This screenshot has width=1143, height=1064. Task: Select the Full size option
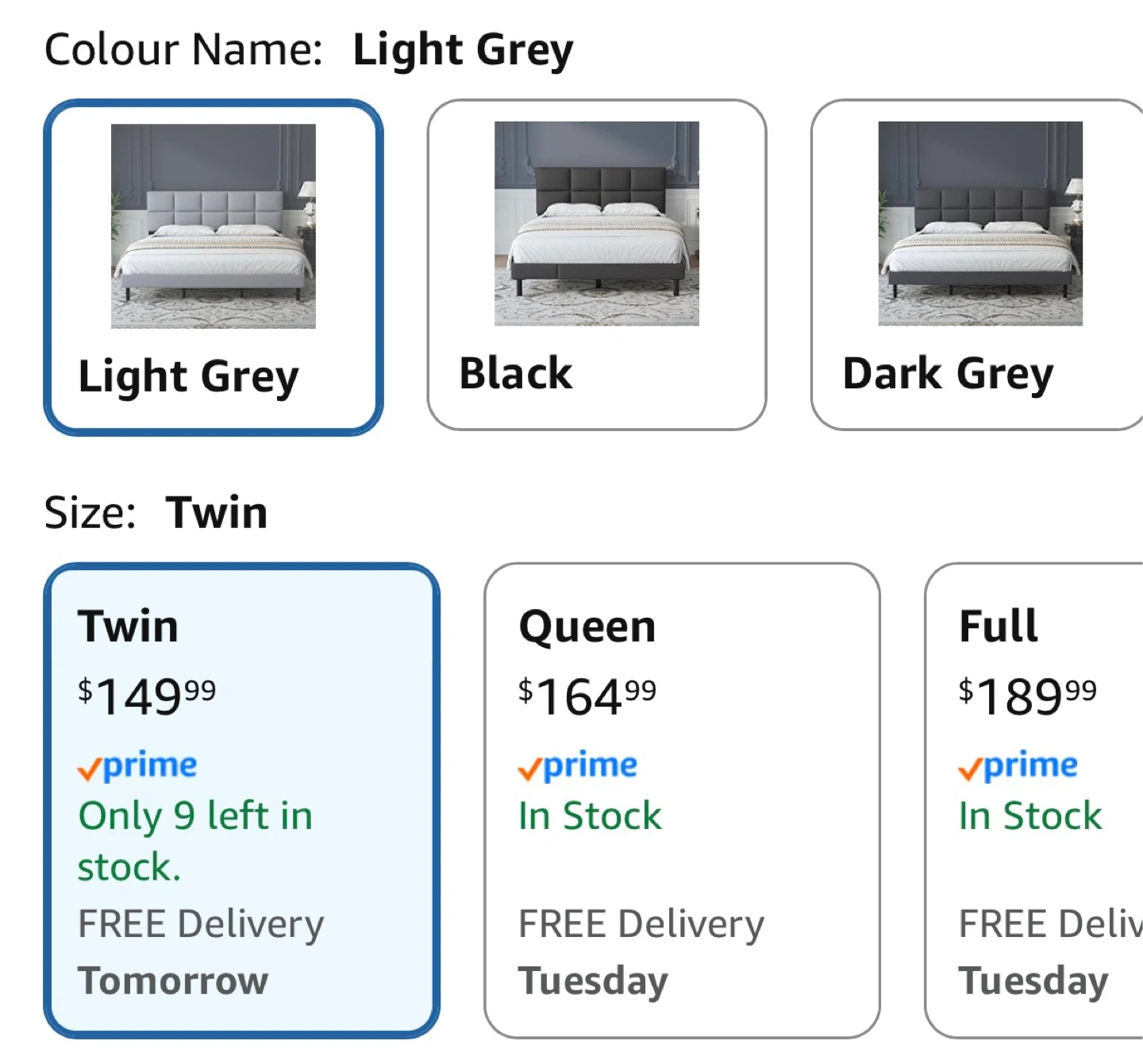pyautogui.click(x=999, y=626)
